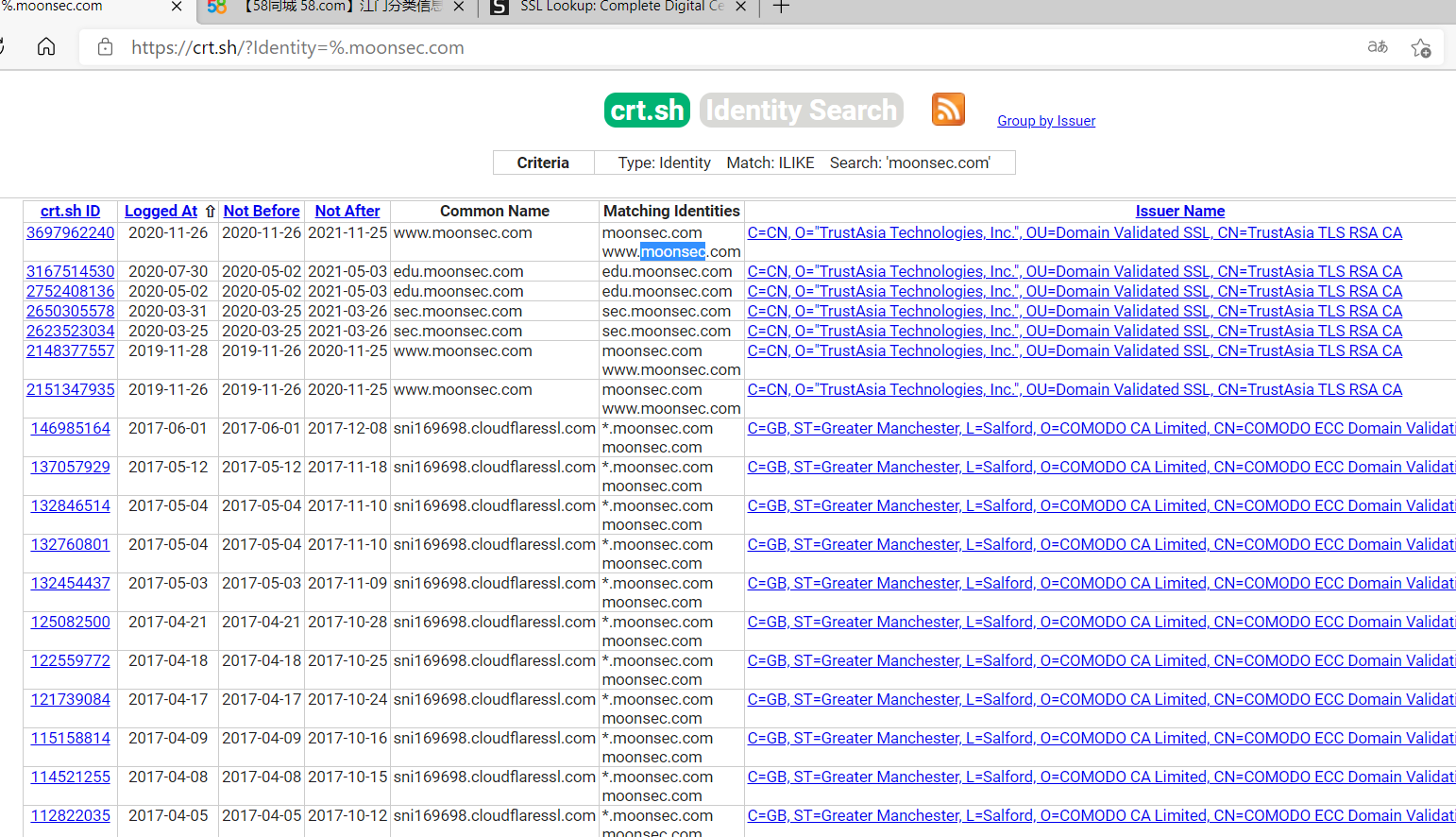Open TrustAsia issuer link in row 3697962240
The height and width of the screenshot is (837, 1456).
pyautogui.click(x=1075, y=233)
